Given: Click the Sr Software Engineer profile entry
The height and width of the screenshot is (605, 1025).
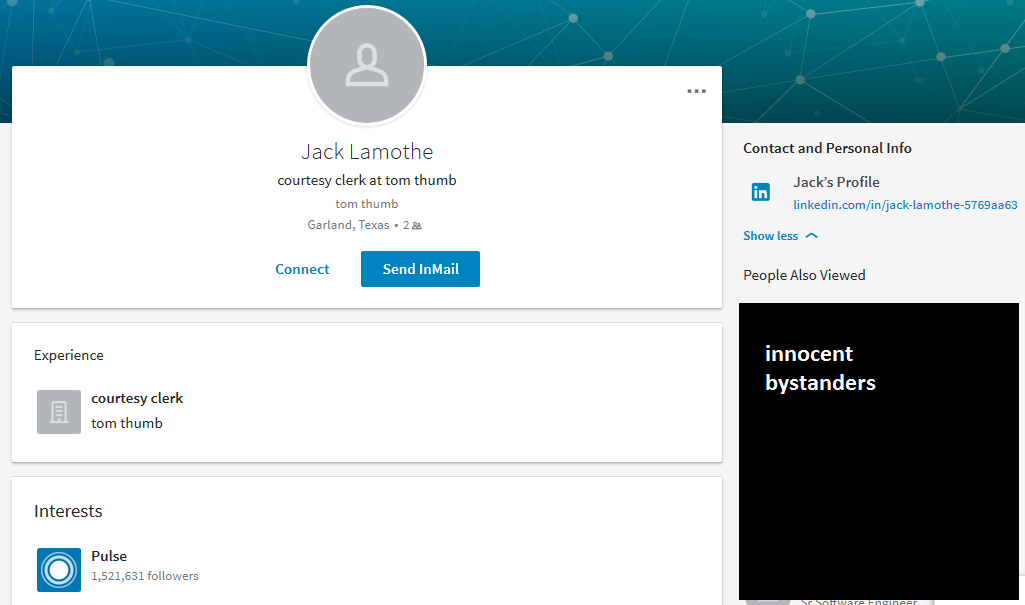Looking at the screenshot, I should [x=859, y=601].
